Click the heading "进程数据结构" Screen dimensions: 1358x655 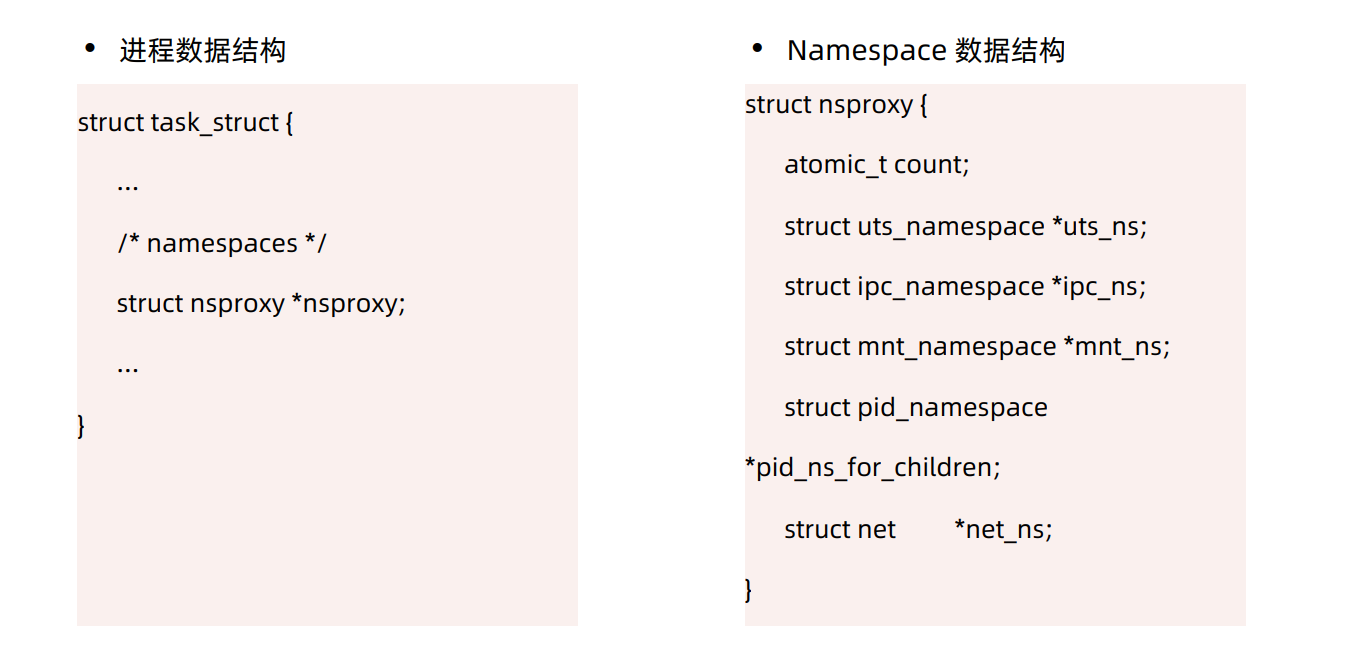pos(203,51)
